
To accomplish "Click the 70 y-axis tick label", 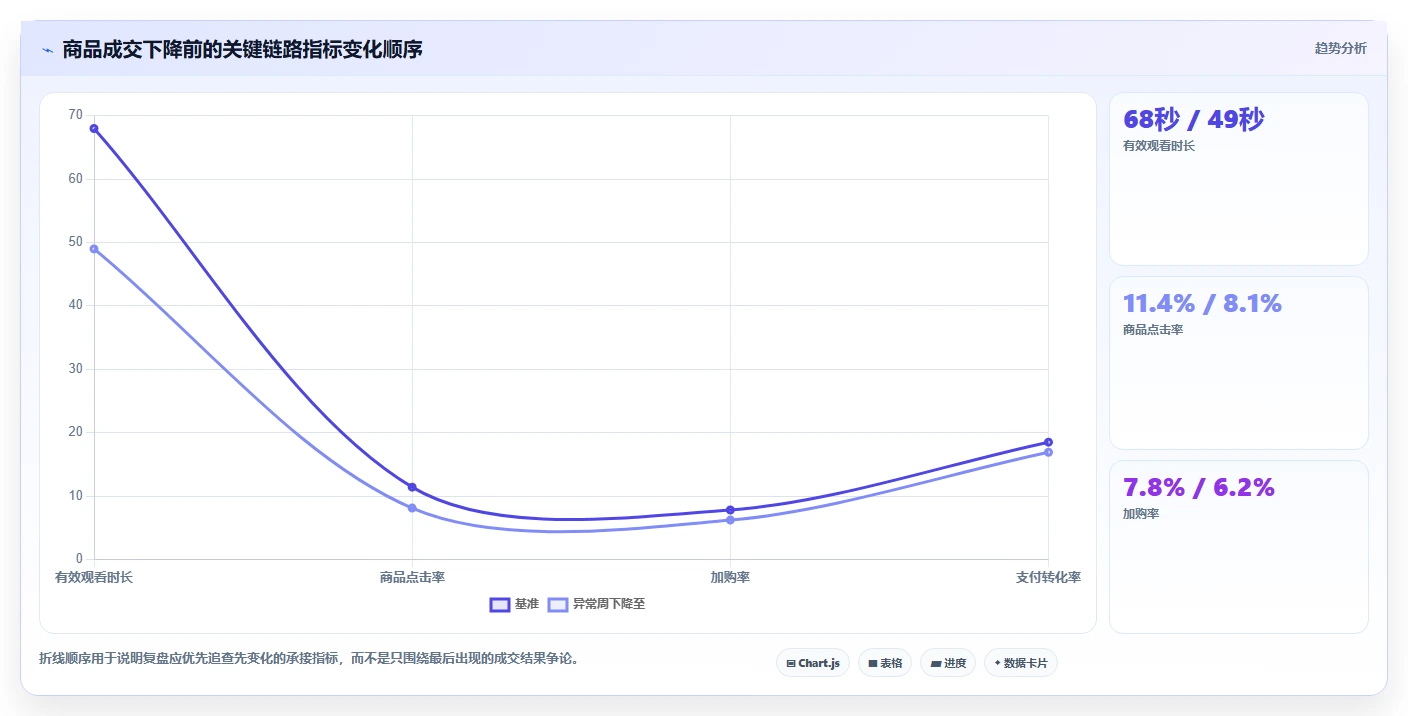I will (x=76, y=115).
